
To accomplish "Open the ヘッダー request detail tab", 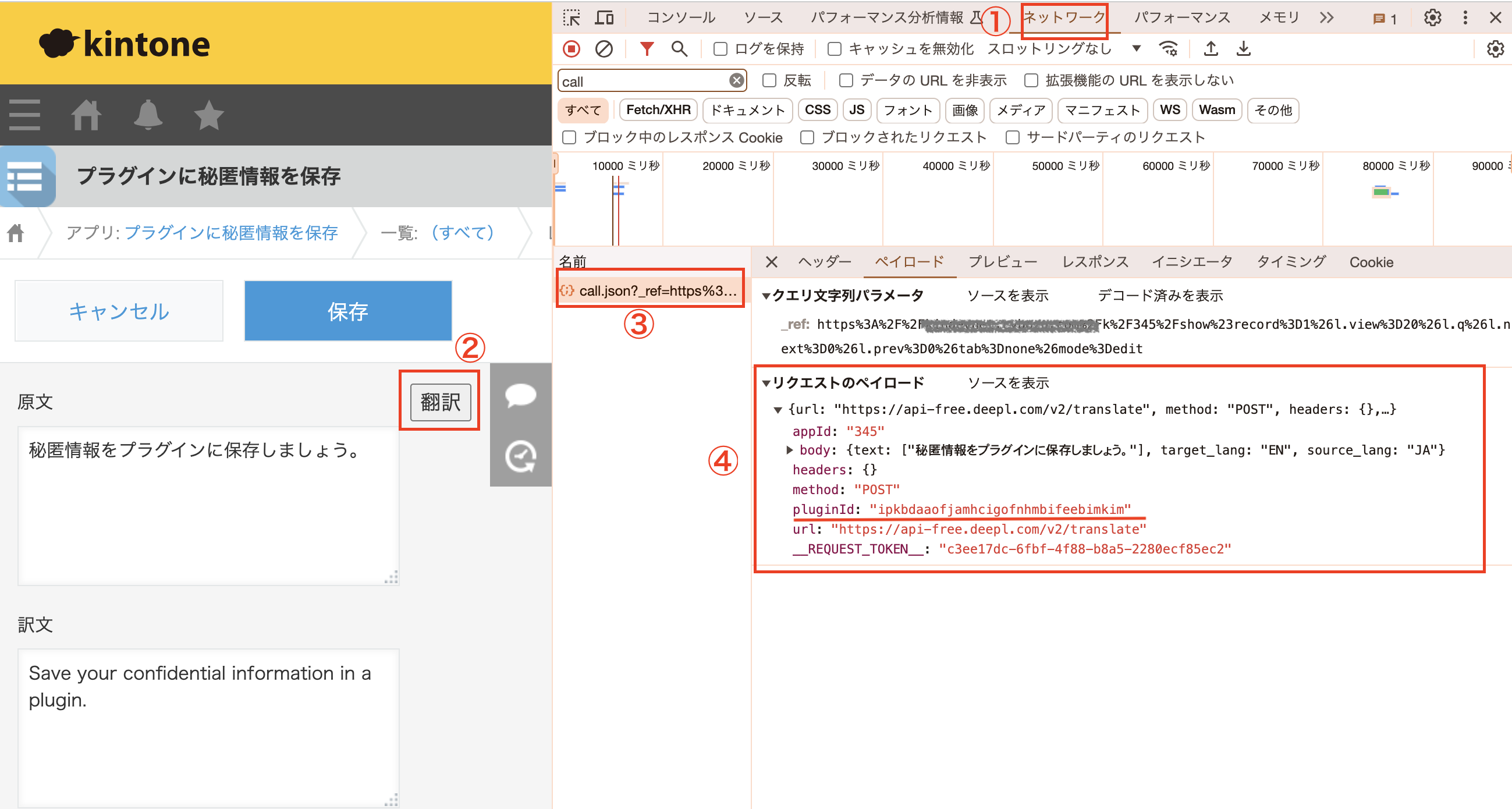I will tap(825, 262).
